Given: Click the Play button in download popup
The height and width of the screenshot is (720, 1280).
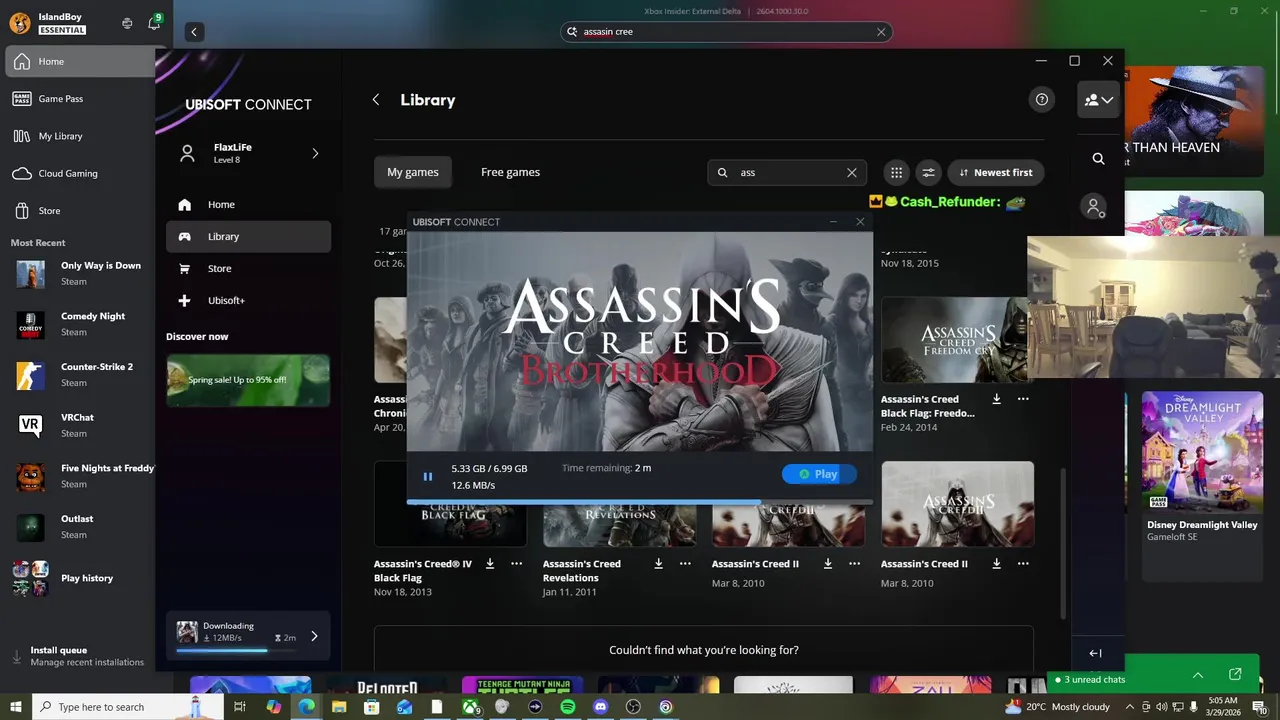Looking at the screenshot, I should pyautogui.click(x=819, y=474).
